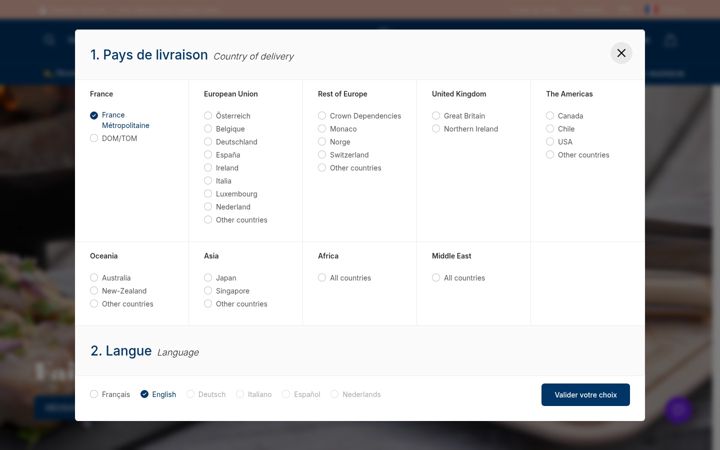The width and height of the screenshot is (720, 450).
Task: Select Northern Ireland delivery option
Action: (465, 129)
